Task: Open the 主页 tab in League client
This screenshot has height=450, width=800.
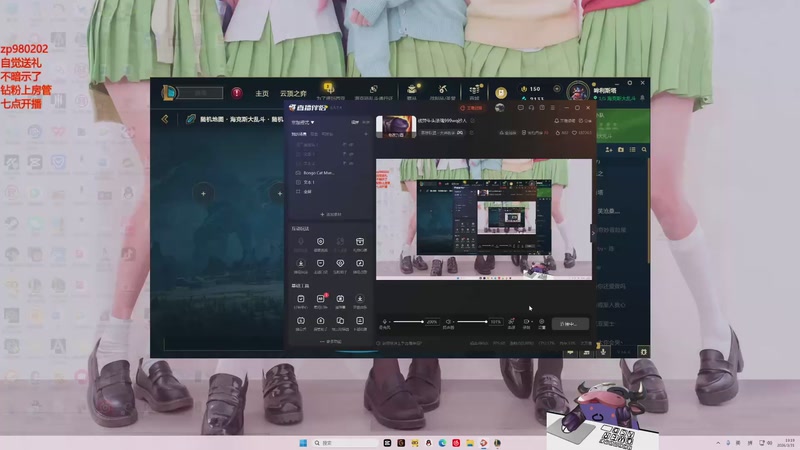Action: 262,93
